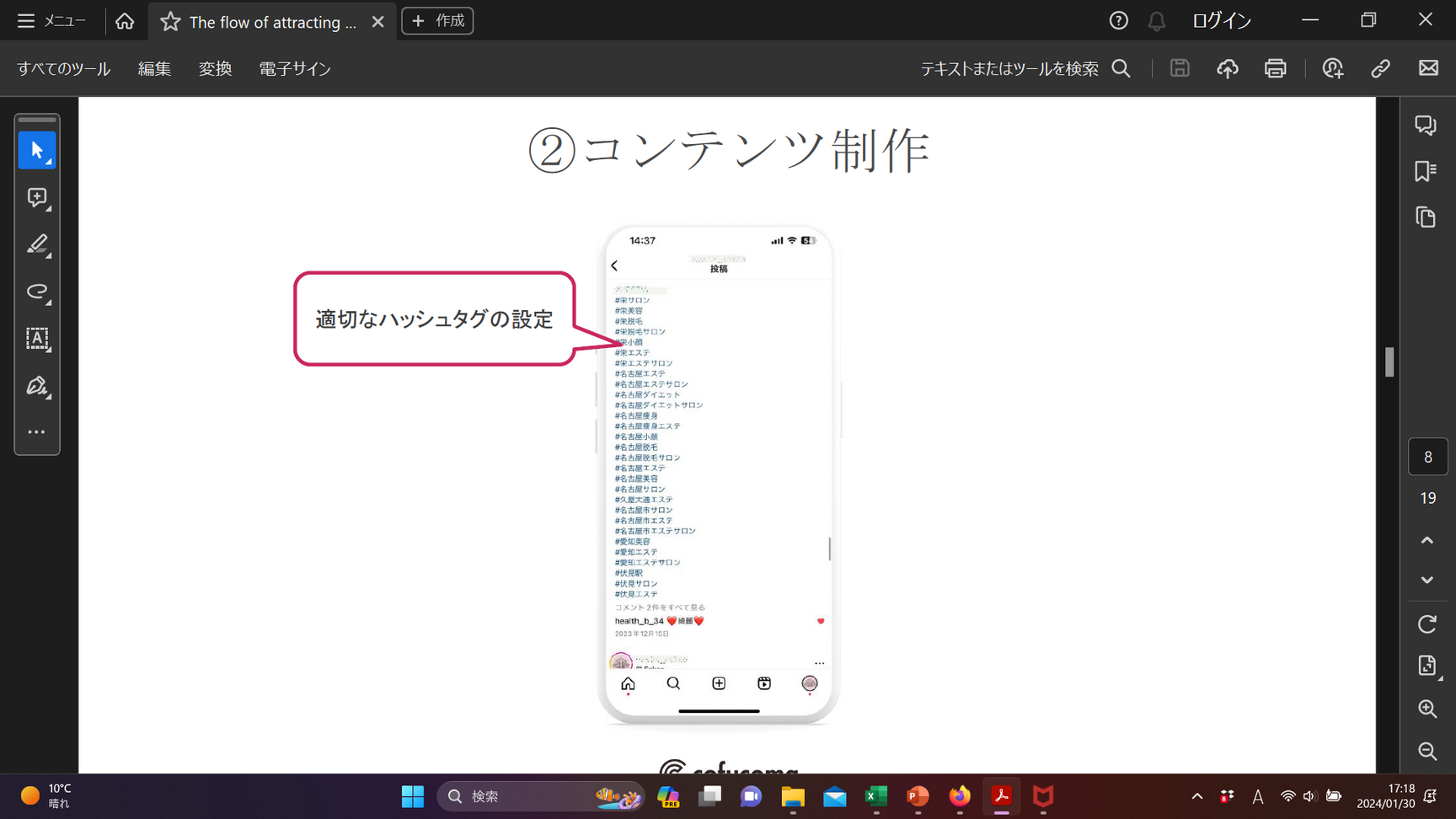Viewport: 1456px width, 819px height.
Task: Pick the freehand draw loop tool
Action: click(37, 292)
